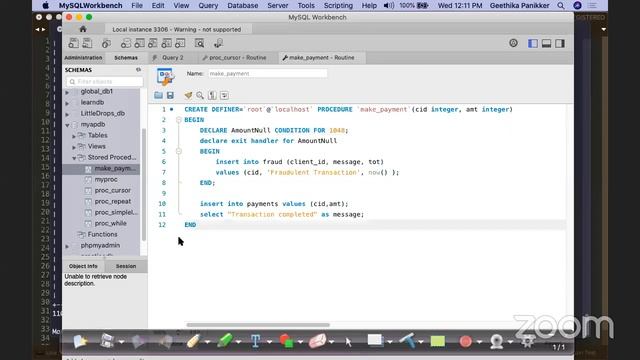The height and width of the screenshot is (360, 640).
Task: Select the pointer cursor annotation tool
Action: coord(348,342)
